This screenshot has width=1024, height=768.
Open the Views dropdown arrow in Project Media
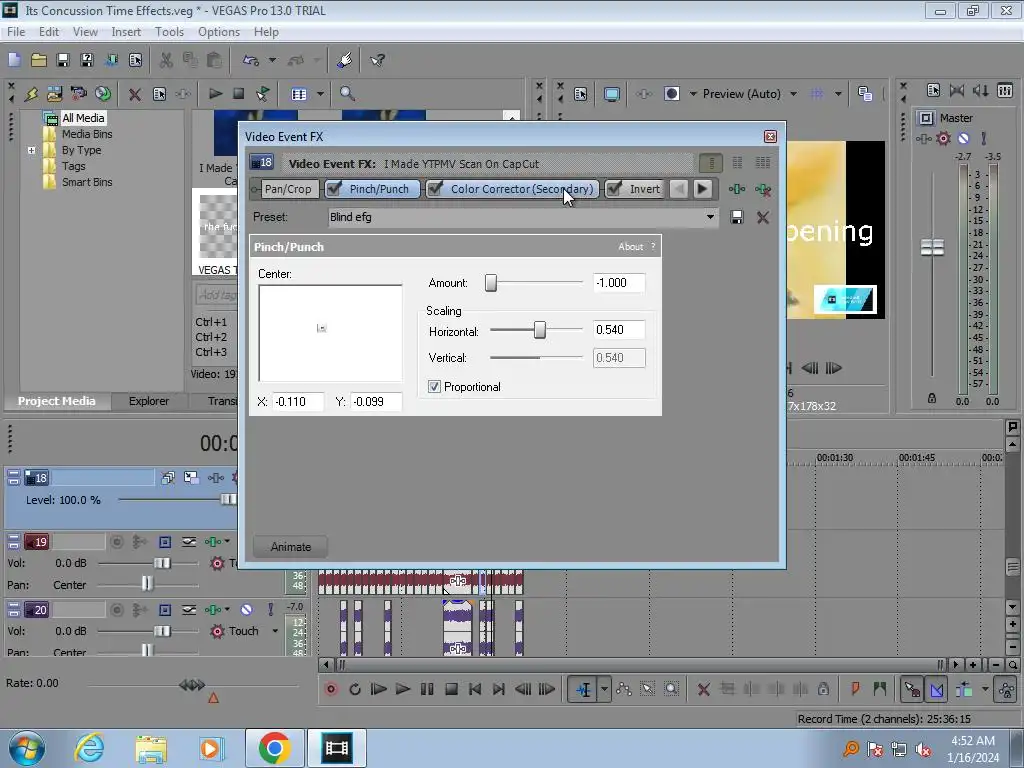point(320,94)
